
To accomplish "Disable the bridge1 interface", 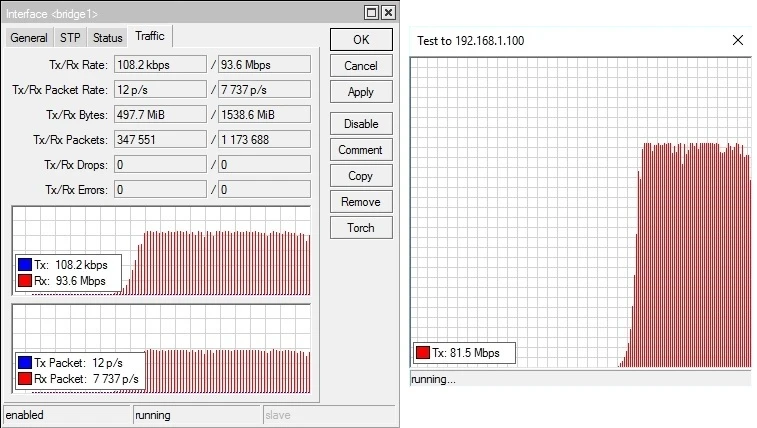I will point(361,124).
